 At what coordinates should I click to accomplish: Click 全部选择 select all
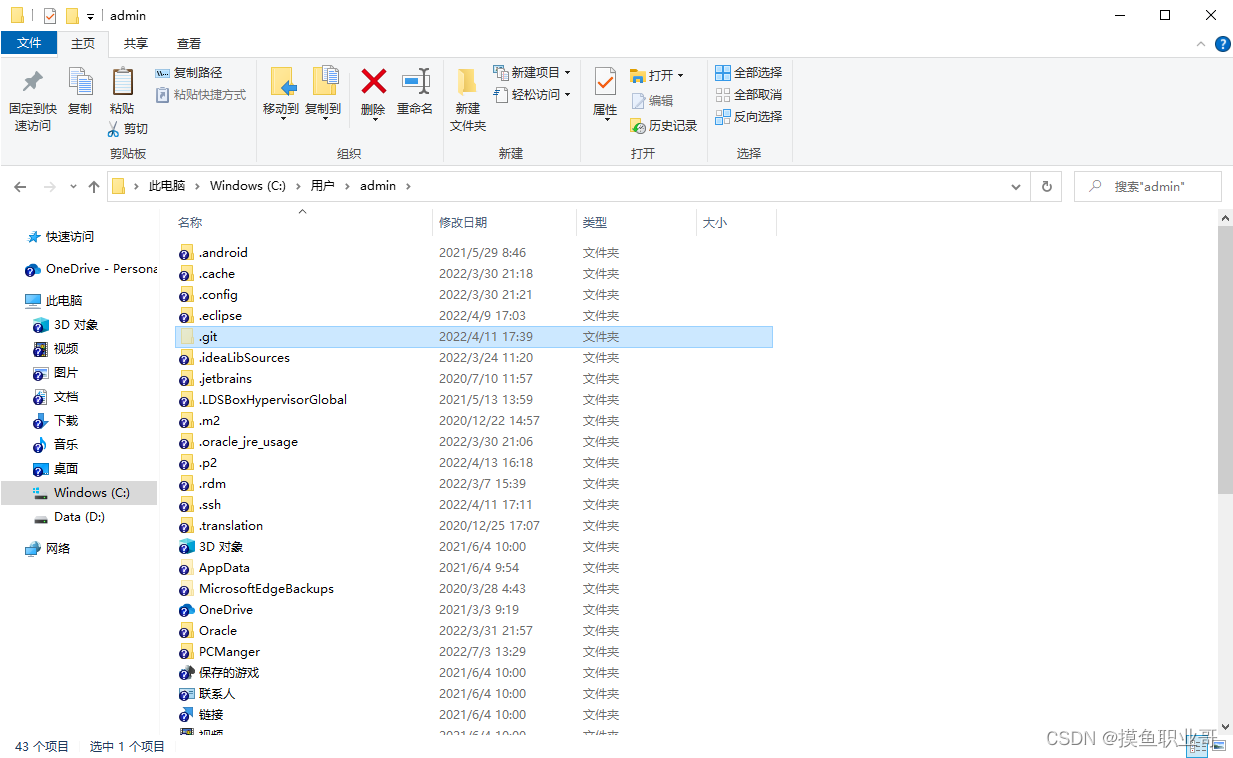[x=749, y=73]
